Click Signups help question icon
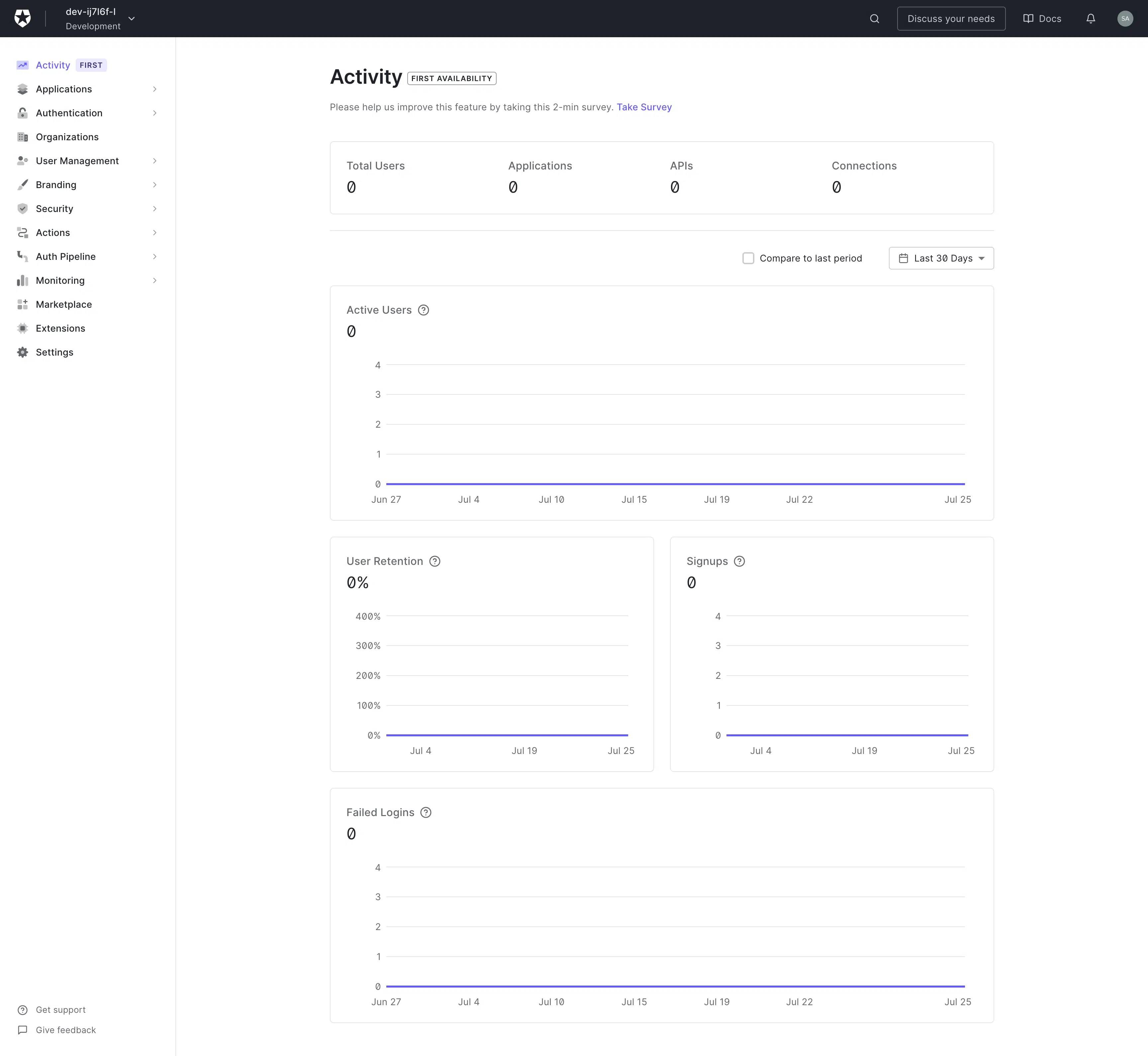Viewport: 1148px width, 1056px height. click(739, 561)
